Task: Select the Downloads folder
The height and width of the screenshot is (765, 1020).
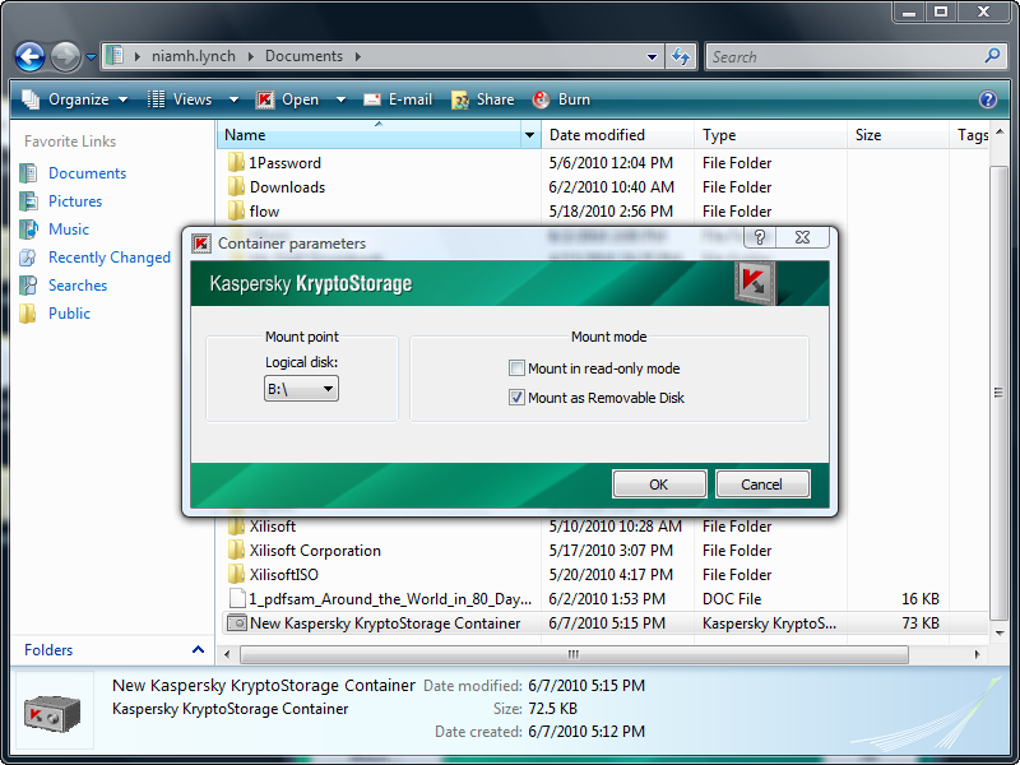Action: pos(288,187)
